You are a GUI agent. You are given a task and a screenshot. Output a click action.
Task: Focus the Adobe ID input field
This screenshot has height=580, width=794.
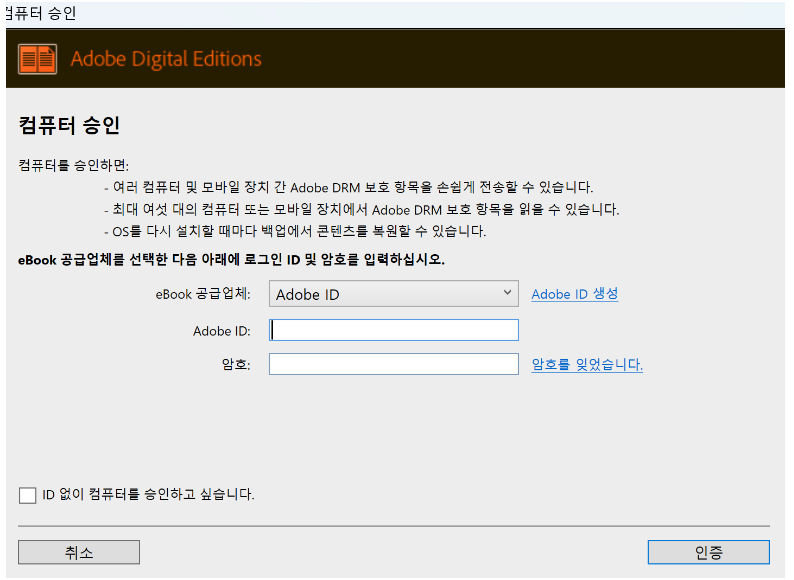(393, 330)
